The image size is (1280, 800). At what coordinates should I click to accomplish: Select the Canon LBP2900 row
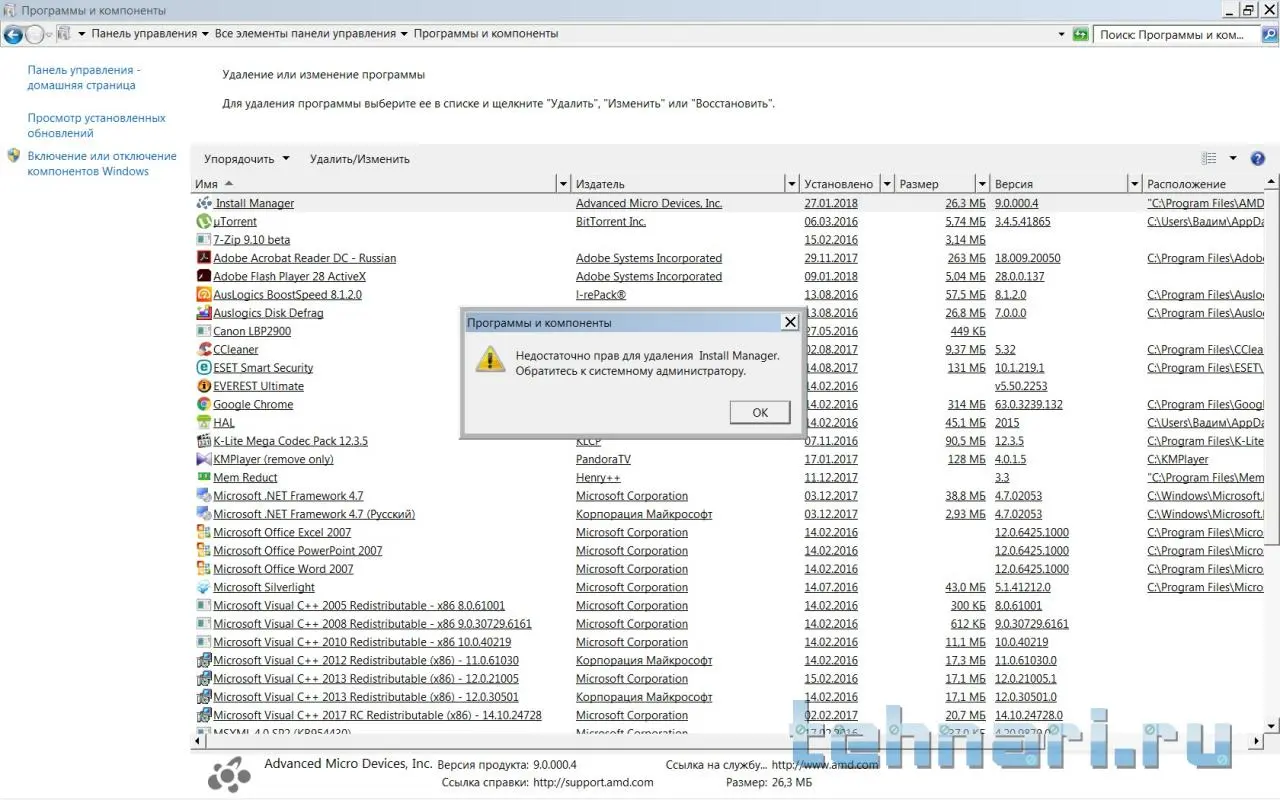pos(728,331)
